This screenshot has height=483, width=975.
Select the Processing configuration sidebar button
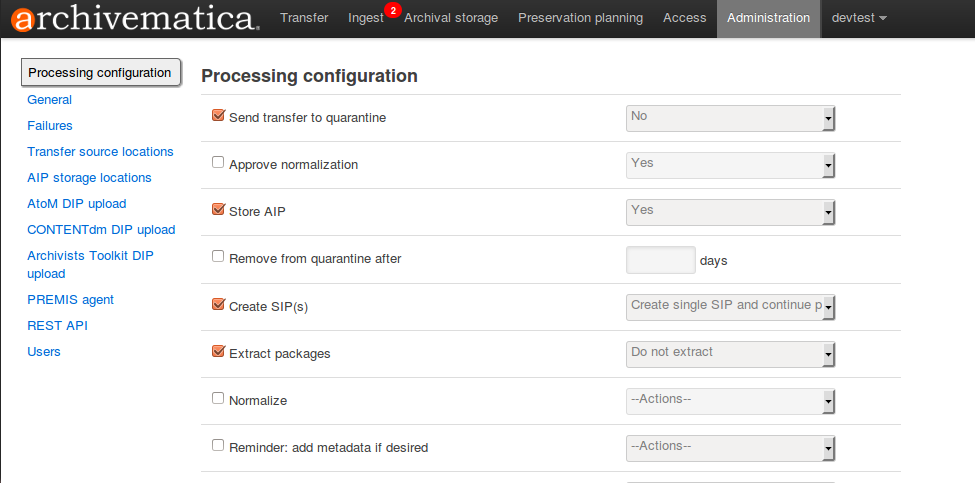point(100,72)
